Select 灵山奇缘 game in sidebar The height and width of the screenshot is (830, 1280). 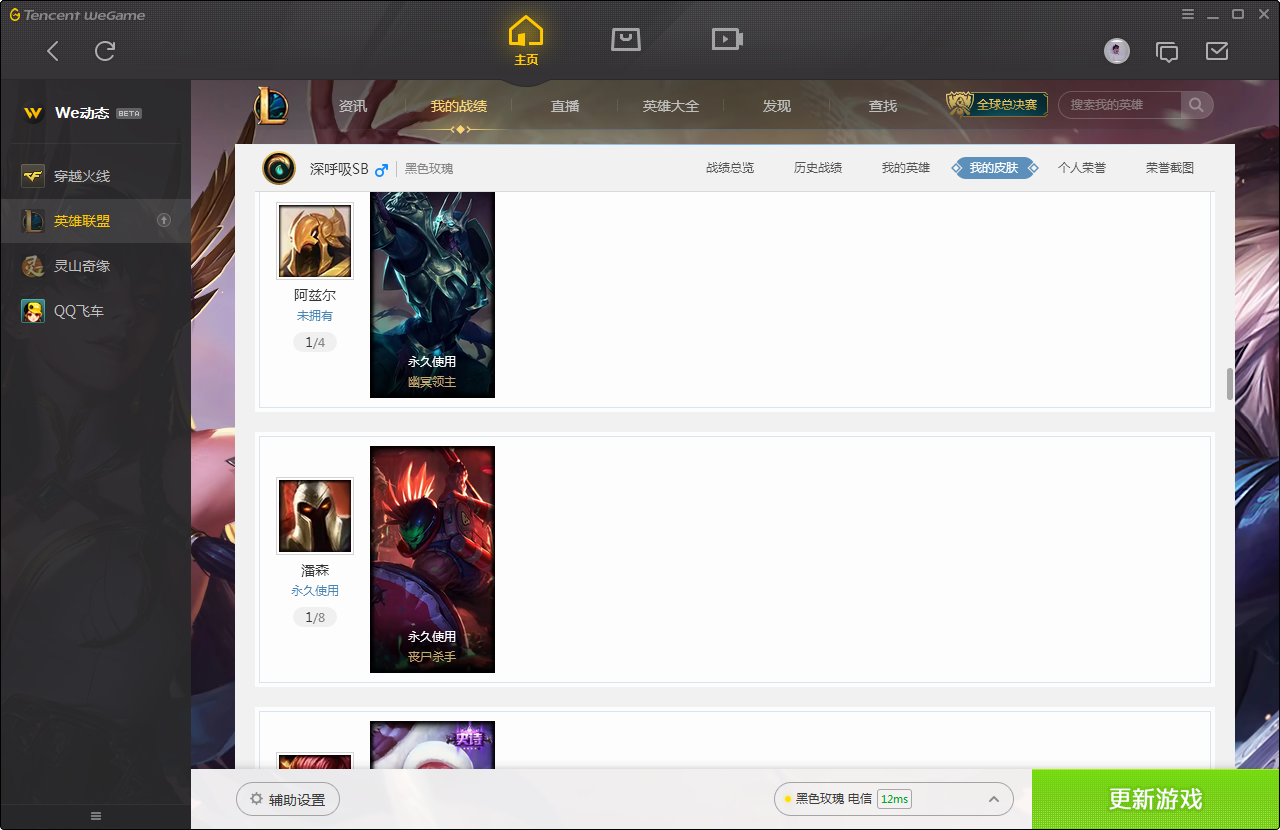click(x=95, y=266)
